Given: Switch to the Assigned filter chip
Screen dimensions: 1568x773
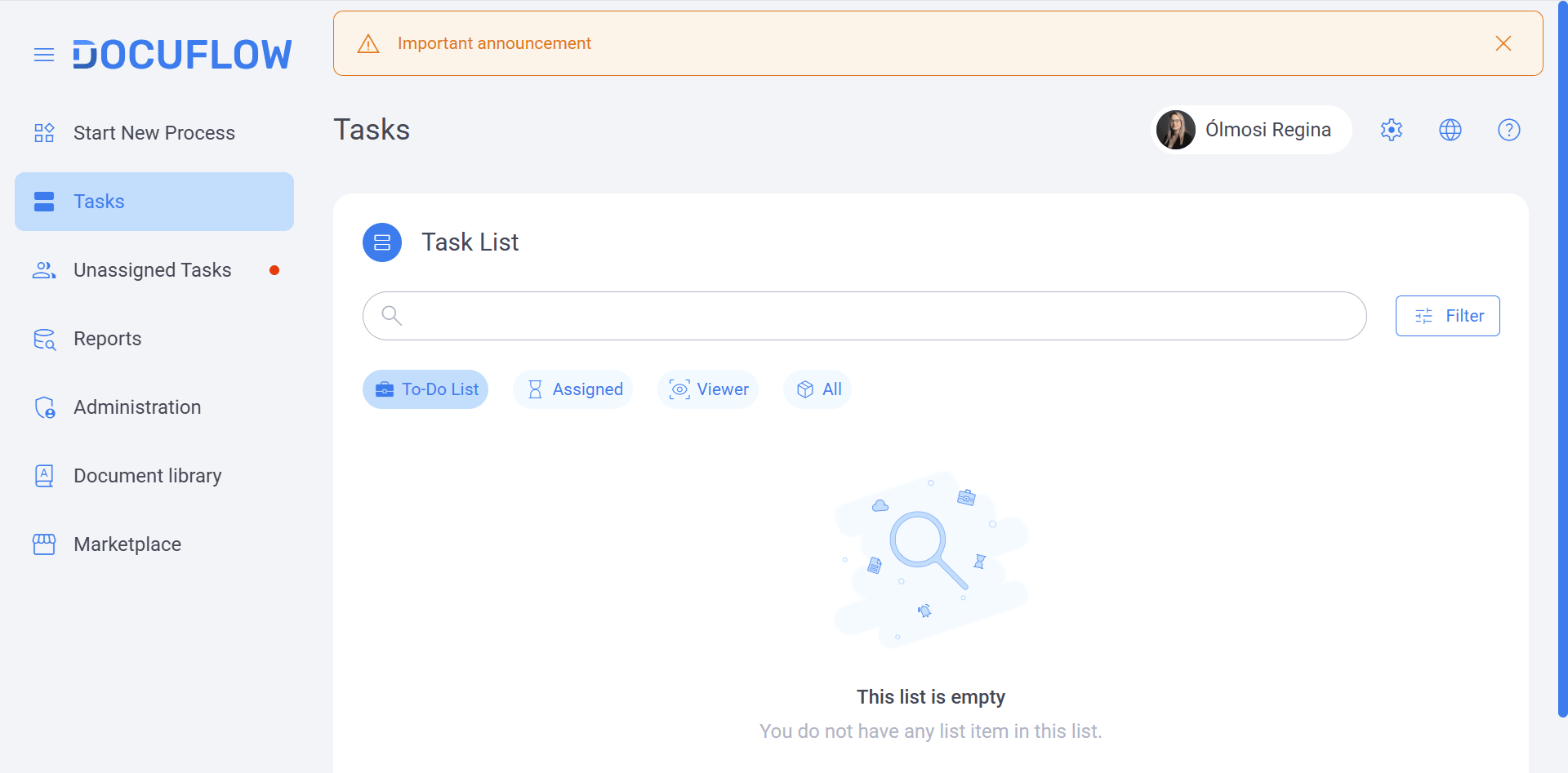Looking at the screenshot, I should (573, 389).
